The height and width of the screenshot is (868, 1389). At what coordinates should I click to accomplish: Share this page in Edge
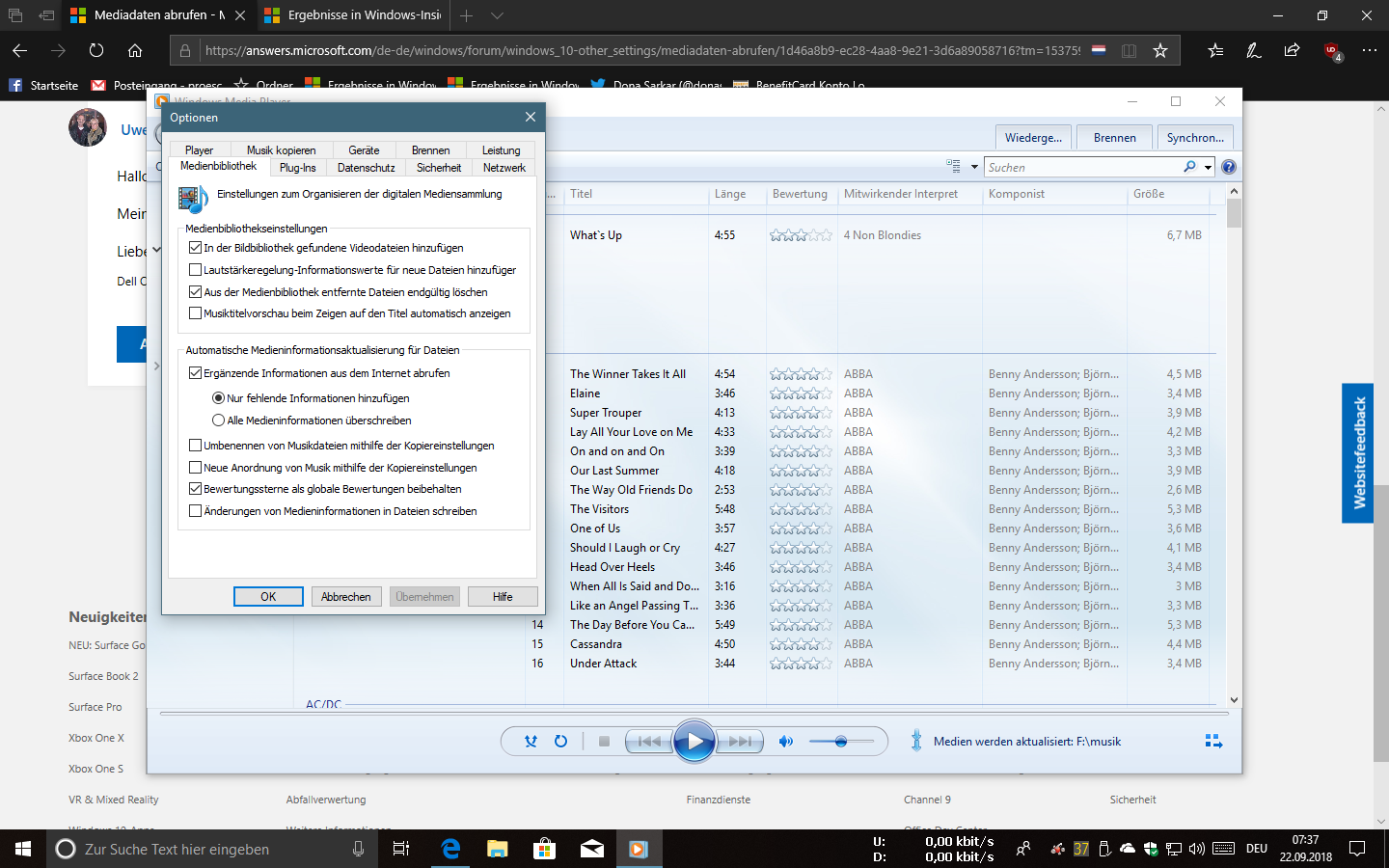click(1293, 50)
